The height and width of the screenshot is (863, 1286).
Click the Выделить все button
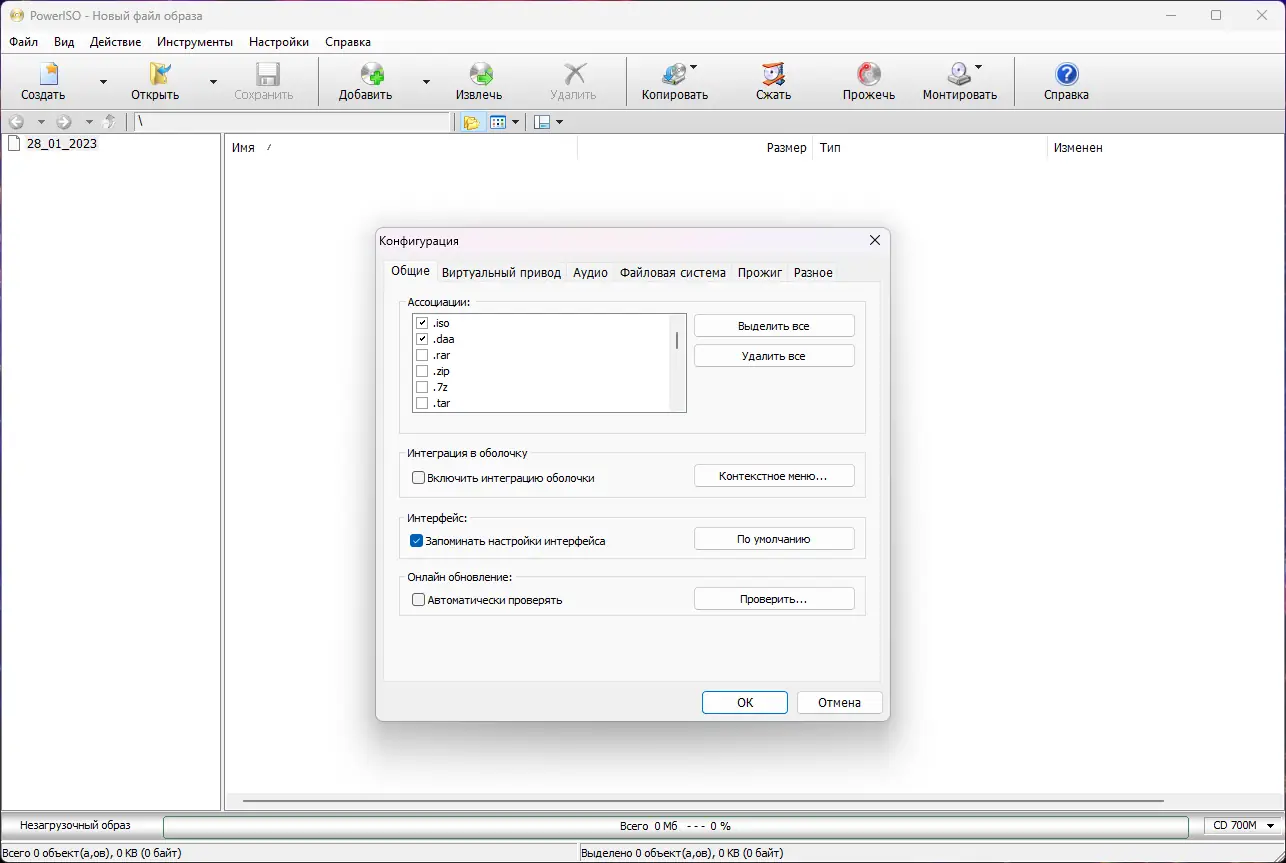774,326
